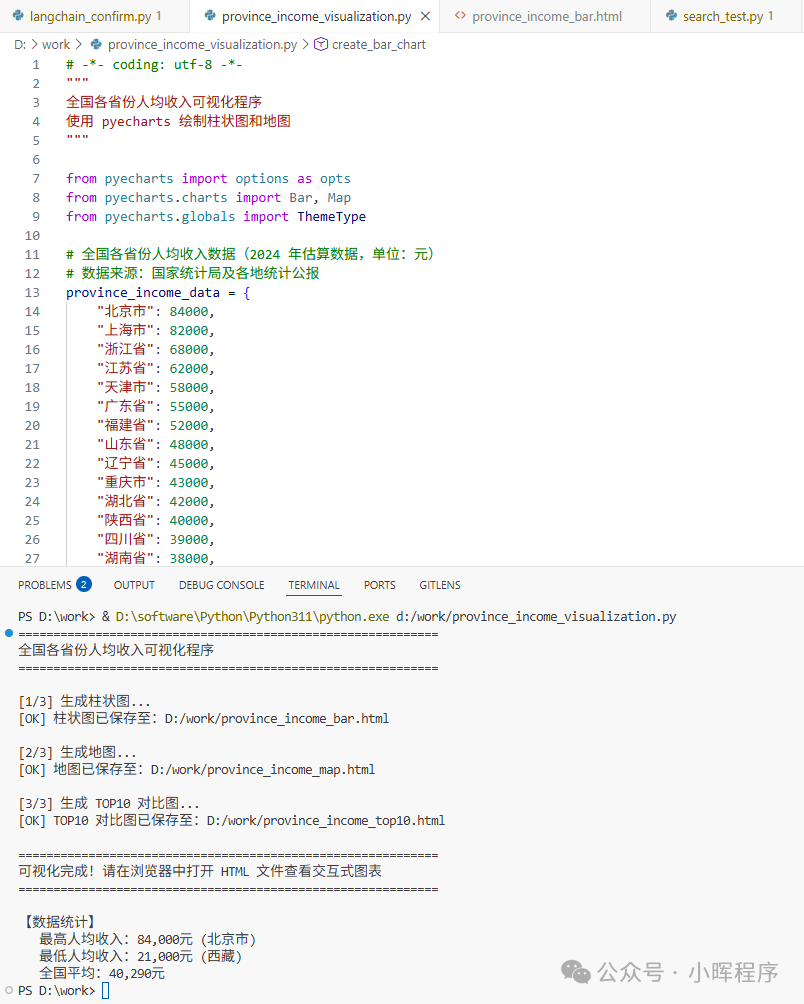Click the Python icon on langchain_confirm.py tab

(x=17, y=17)
